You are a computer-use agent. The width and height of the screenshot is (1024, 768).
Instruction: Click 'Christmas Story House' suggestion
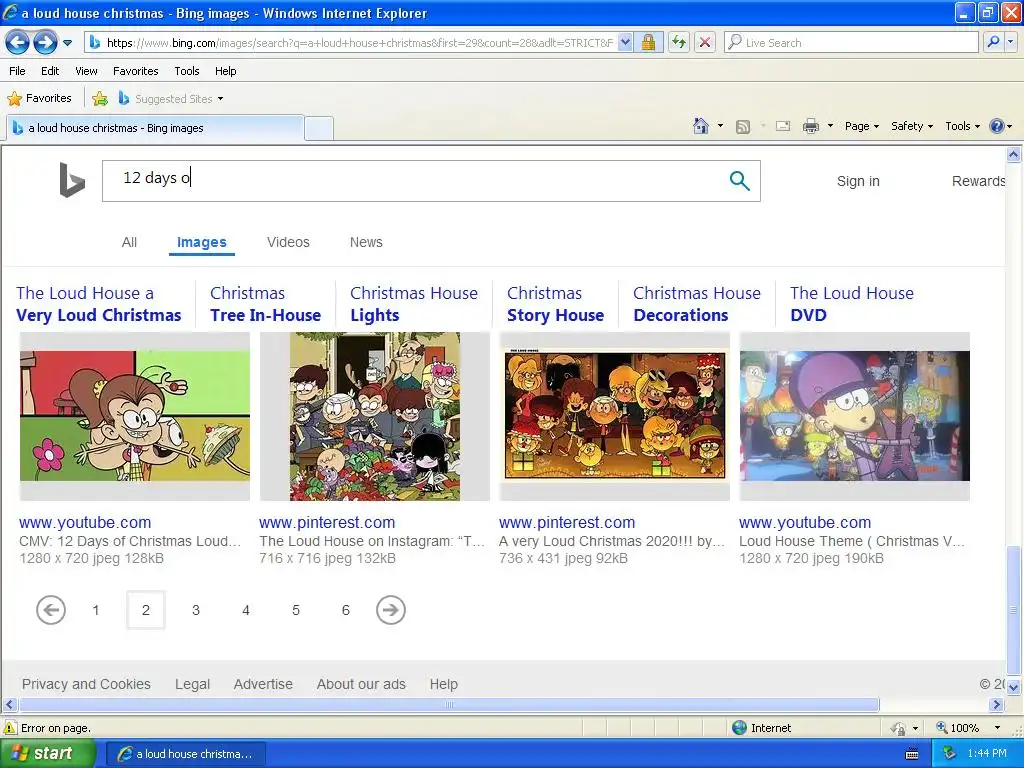[555, 304]
